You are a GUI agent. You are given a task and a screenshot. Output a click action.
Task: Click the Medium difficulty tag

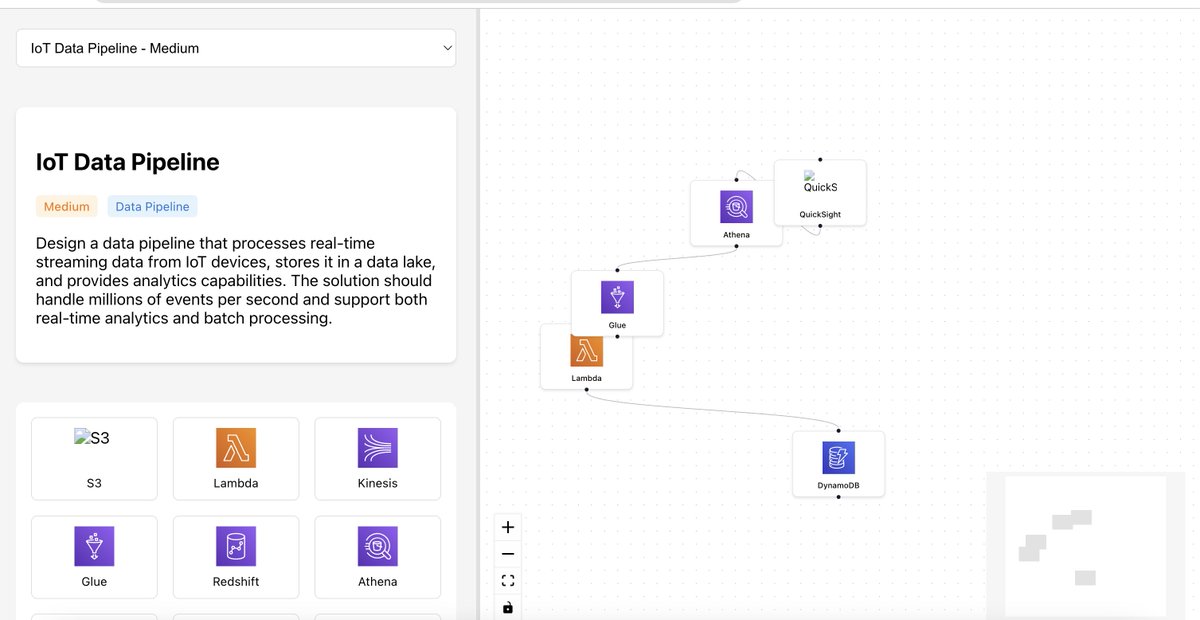pos(67,206)
